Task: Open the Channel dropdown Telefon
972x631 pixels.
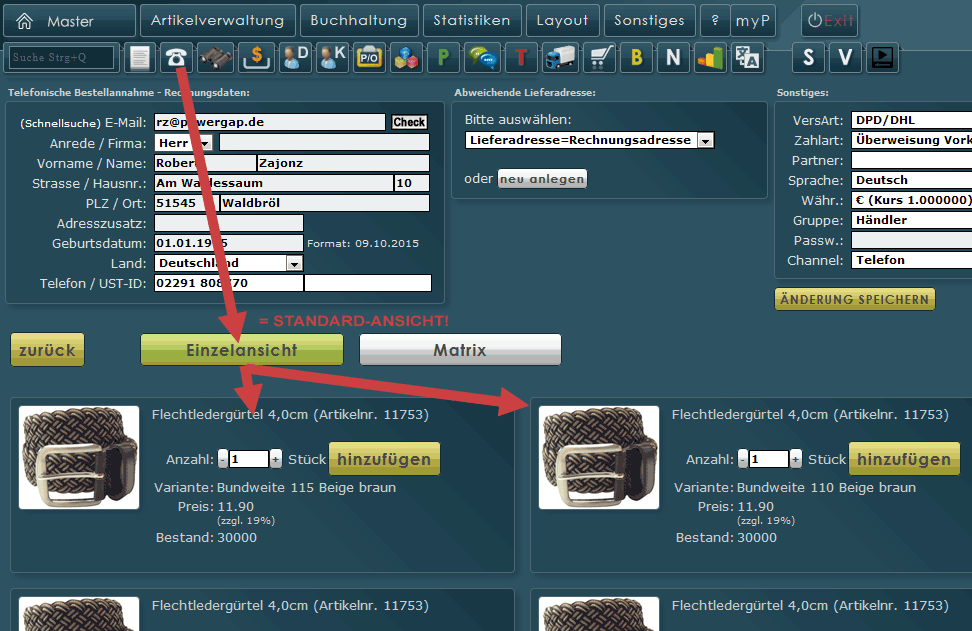Action: point(911,260)
